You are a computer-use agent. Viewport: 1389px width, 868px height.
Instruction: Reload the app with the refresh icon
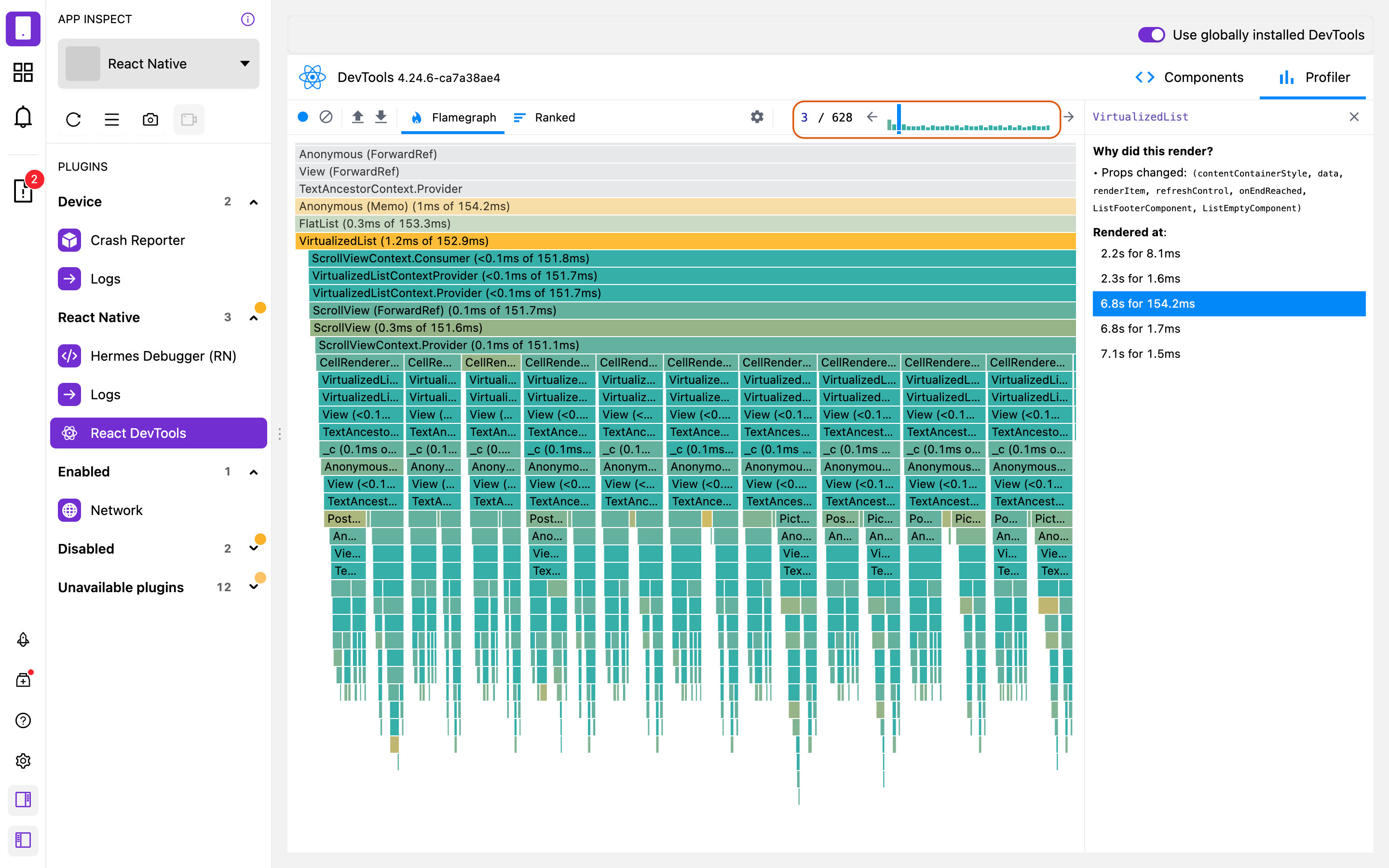[x=73, y=120]
